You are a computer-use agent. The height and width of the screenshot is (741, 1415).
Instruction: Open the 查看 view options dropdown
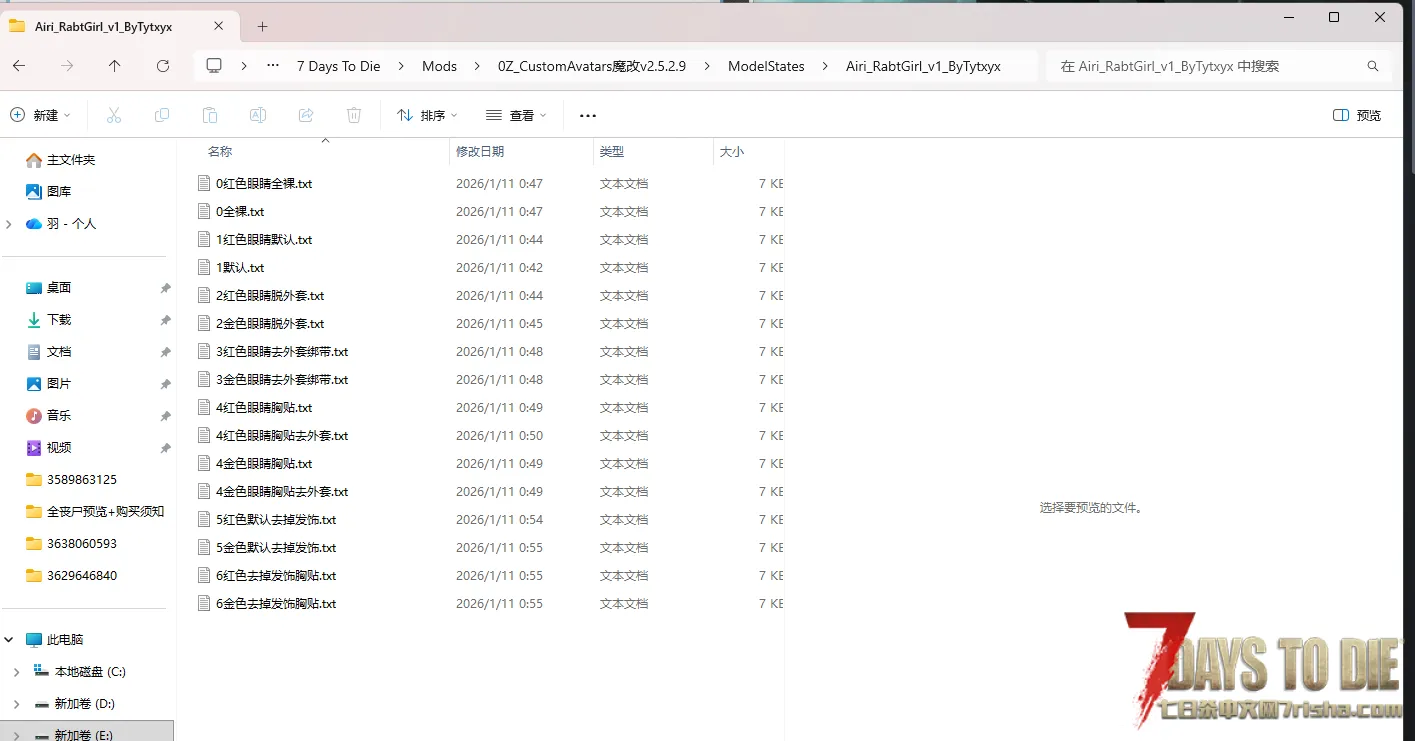(516, 116)
